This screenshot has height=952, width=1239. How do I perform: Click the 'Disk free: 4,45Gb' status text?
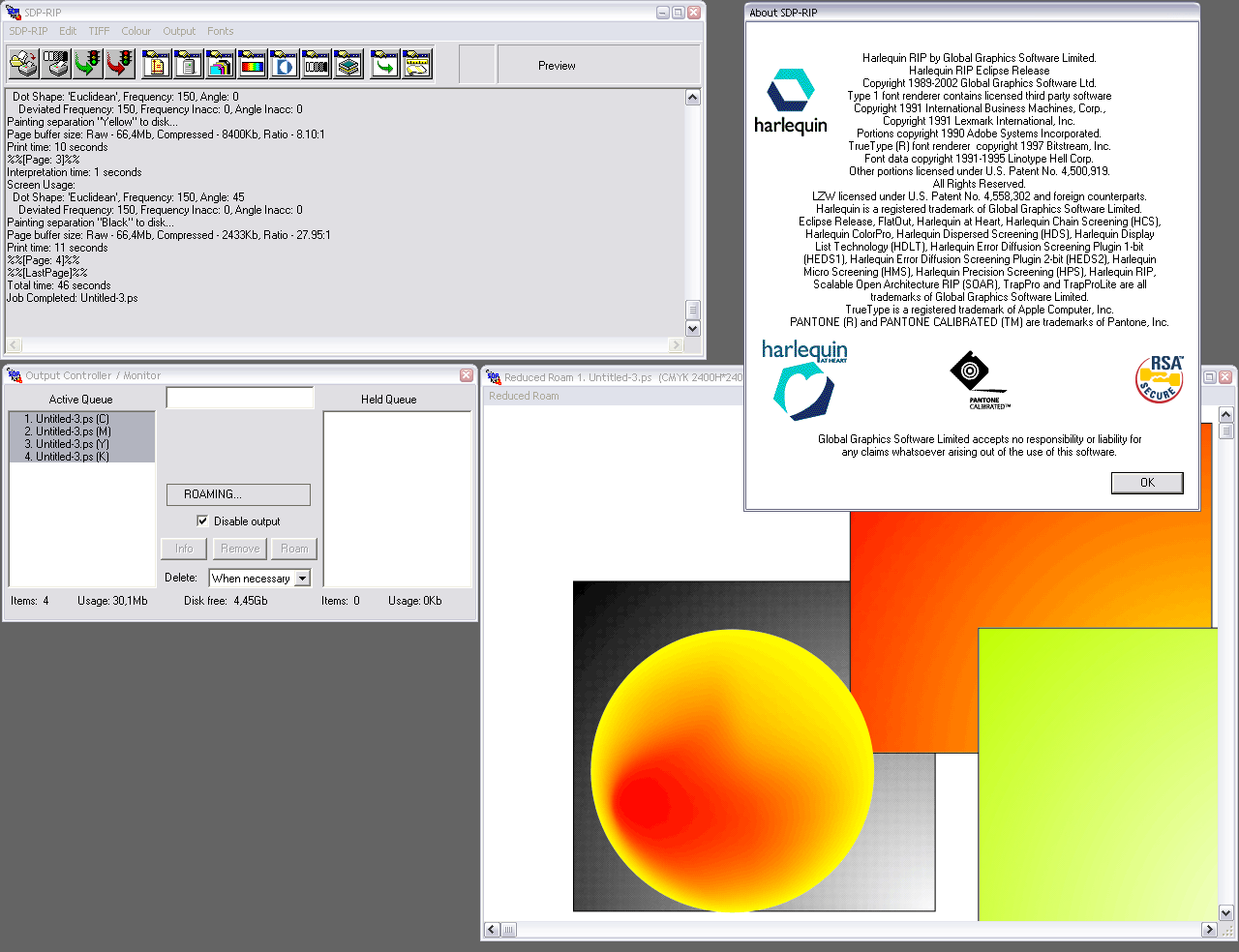[x=226, y=601]
